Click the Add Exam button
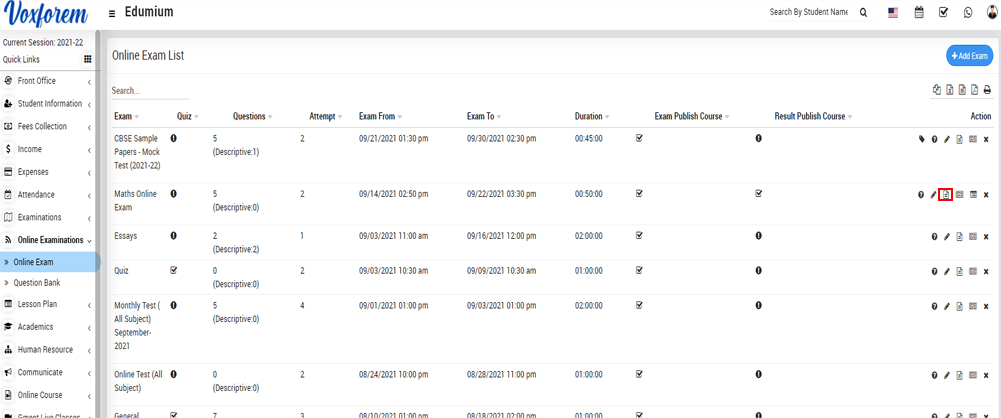The width and height of the screenshot is (1001, 418). pos(968,56)
